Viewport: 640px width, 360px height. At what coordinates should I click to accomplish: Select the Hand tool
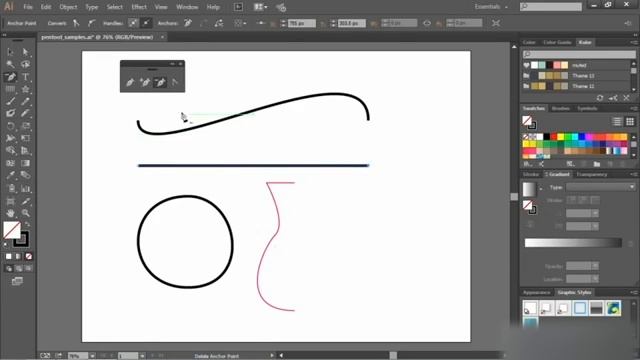point(11,213)
